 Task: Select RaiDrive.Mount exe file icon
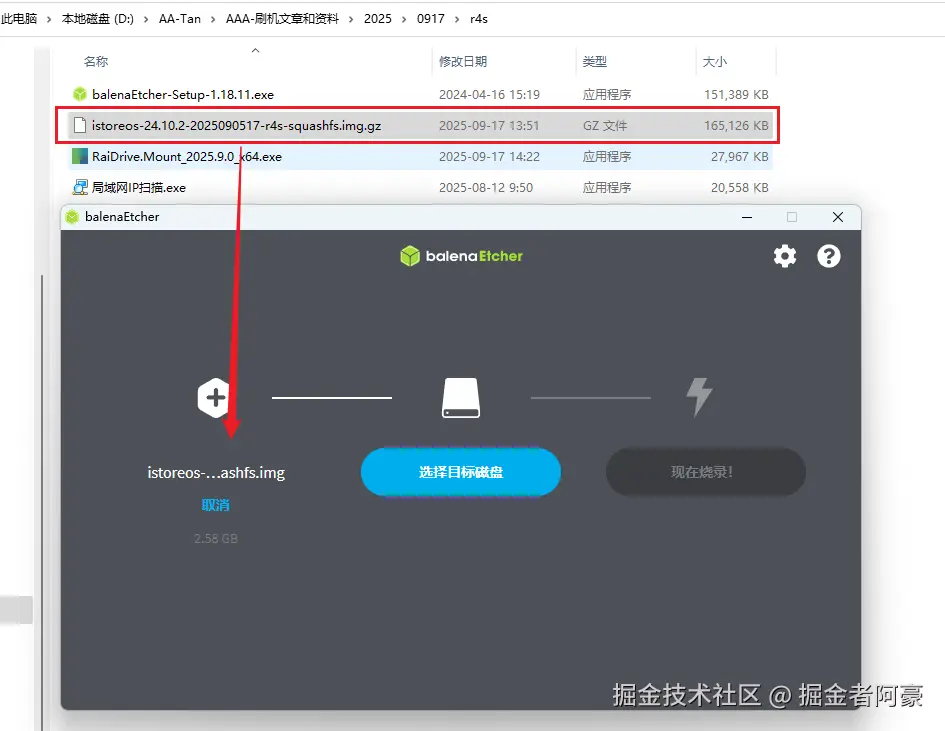(80, 157)
